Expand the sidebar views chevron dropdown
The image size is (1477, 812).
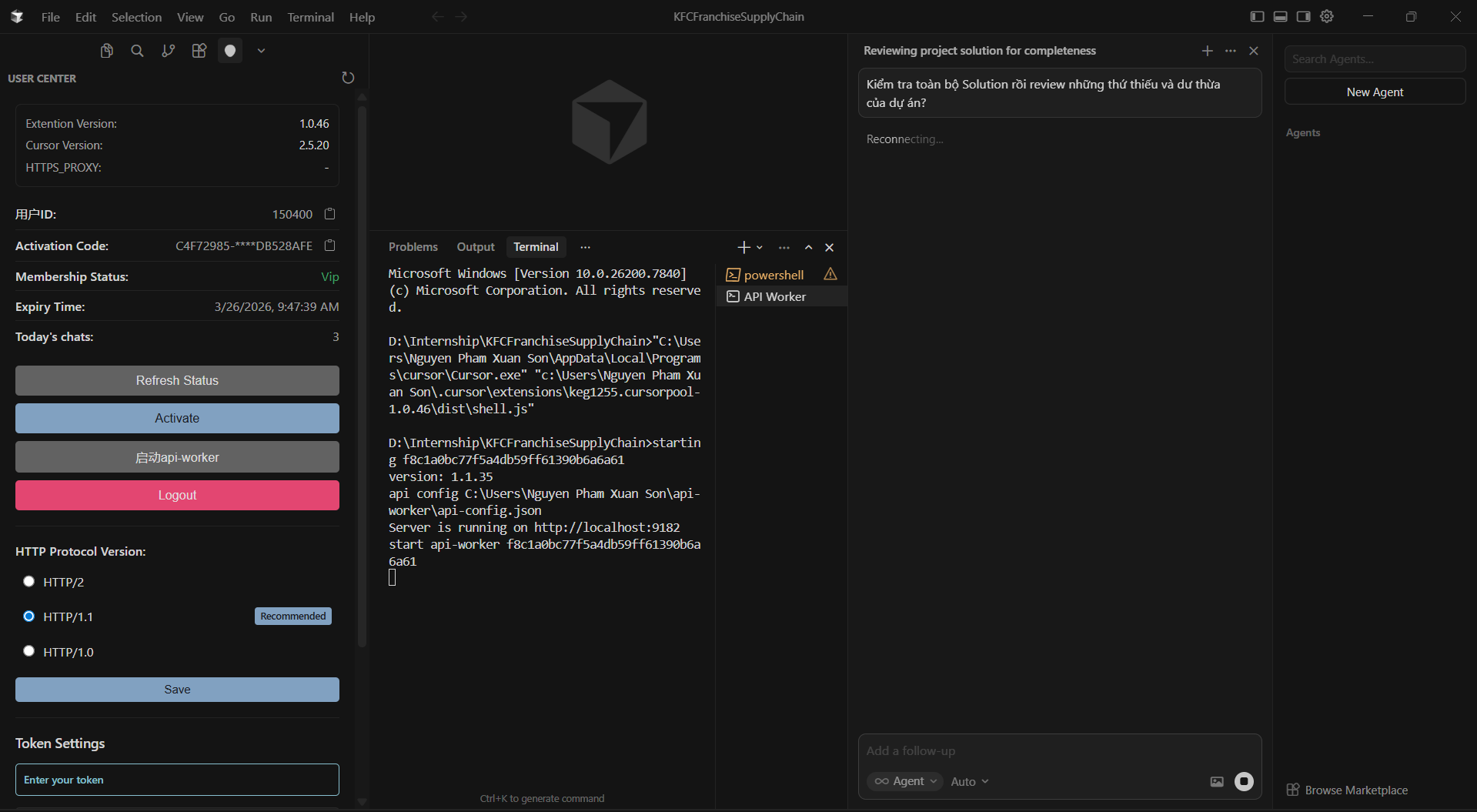coord(261,51)
